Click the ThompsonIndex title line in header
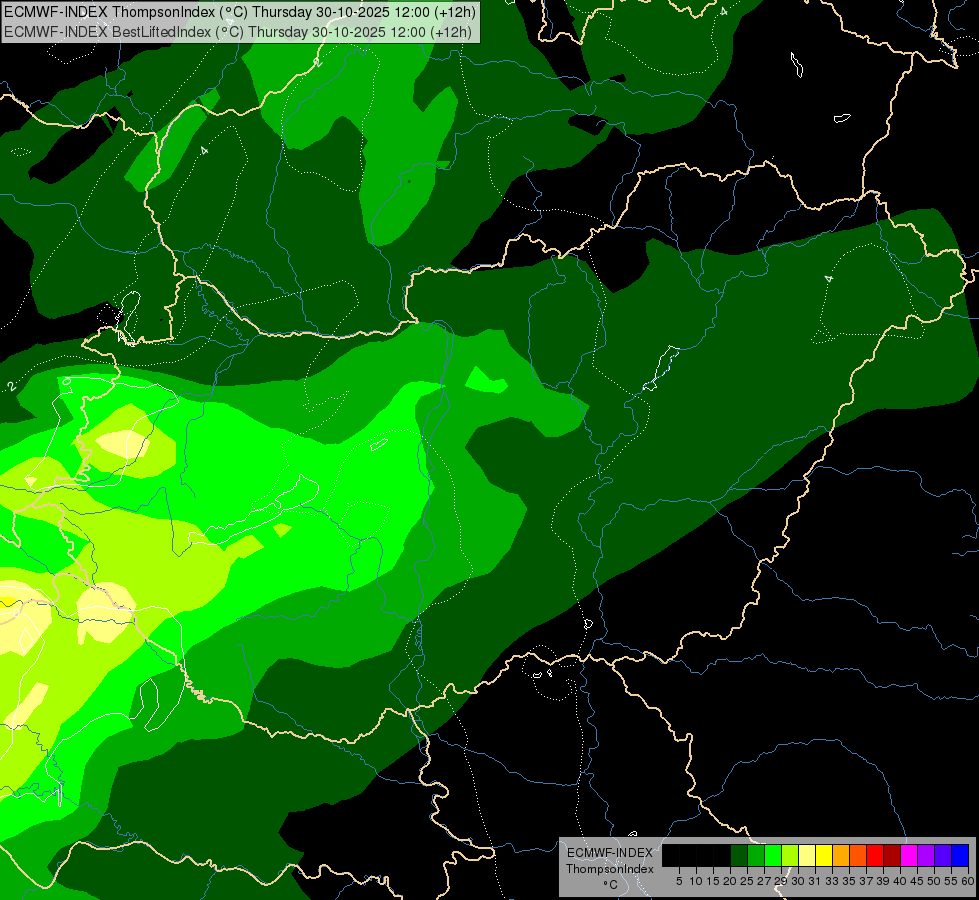 [x=240, y=11]
